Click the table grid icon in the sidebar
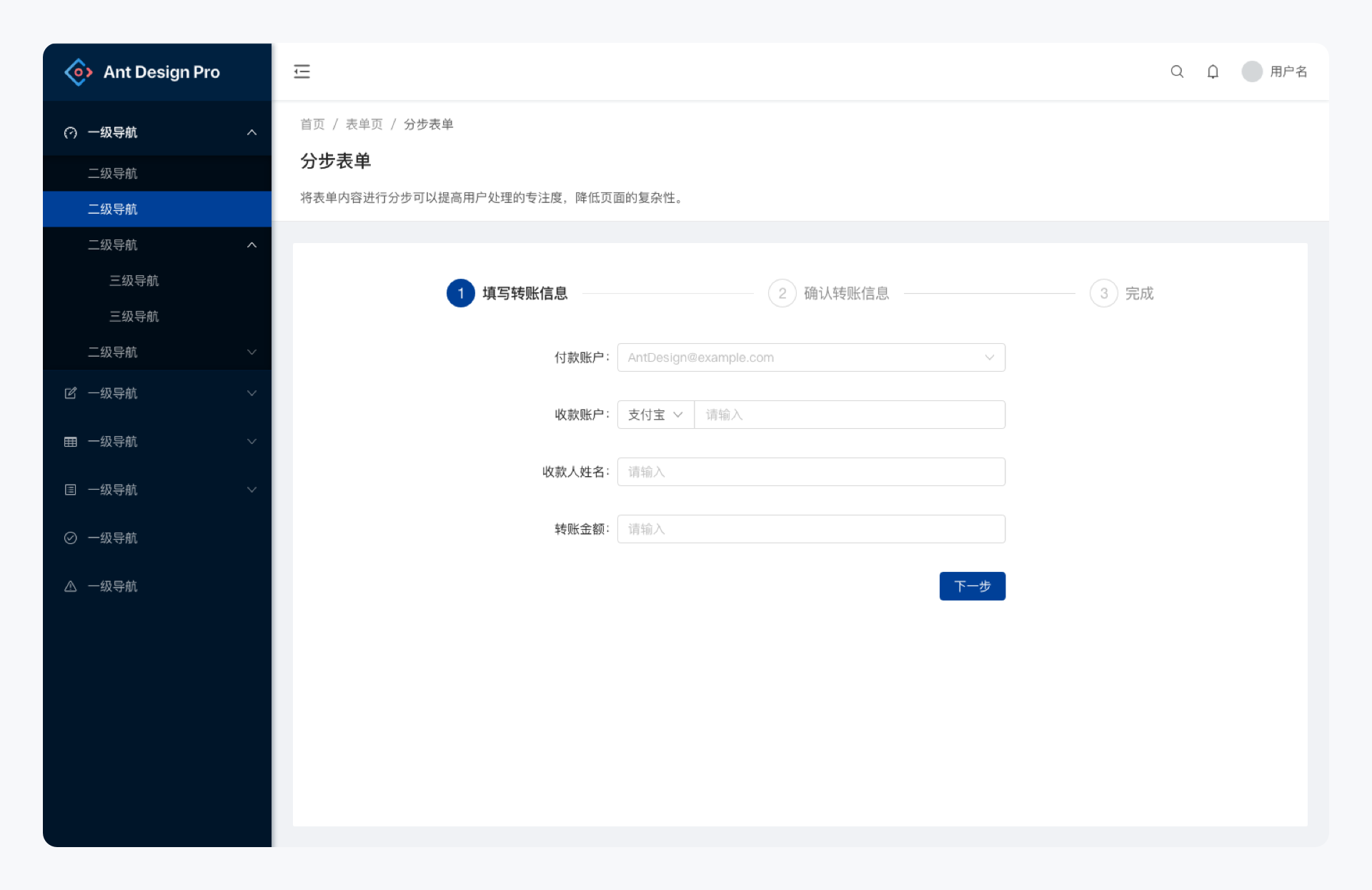Viewport: 1372px width, 890px height. click(70, 442)
